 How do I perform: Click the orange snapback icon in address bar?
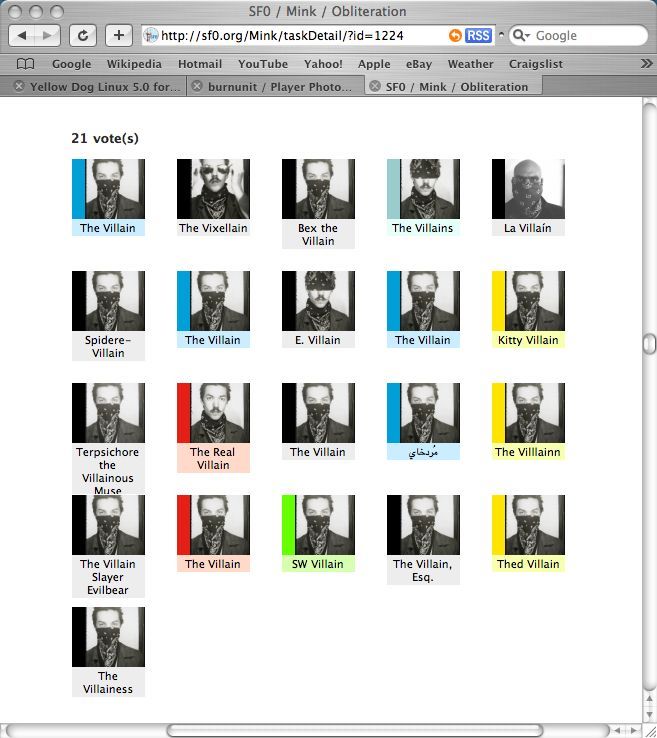point(455,35)
